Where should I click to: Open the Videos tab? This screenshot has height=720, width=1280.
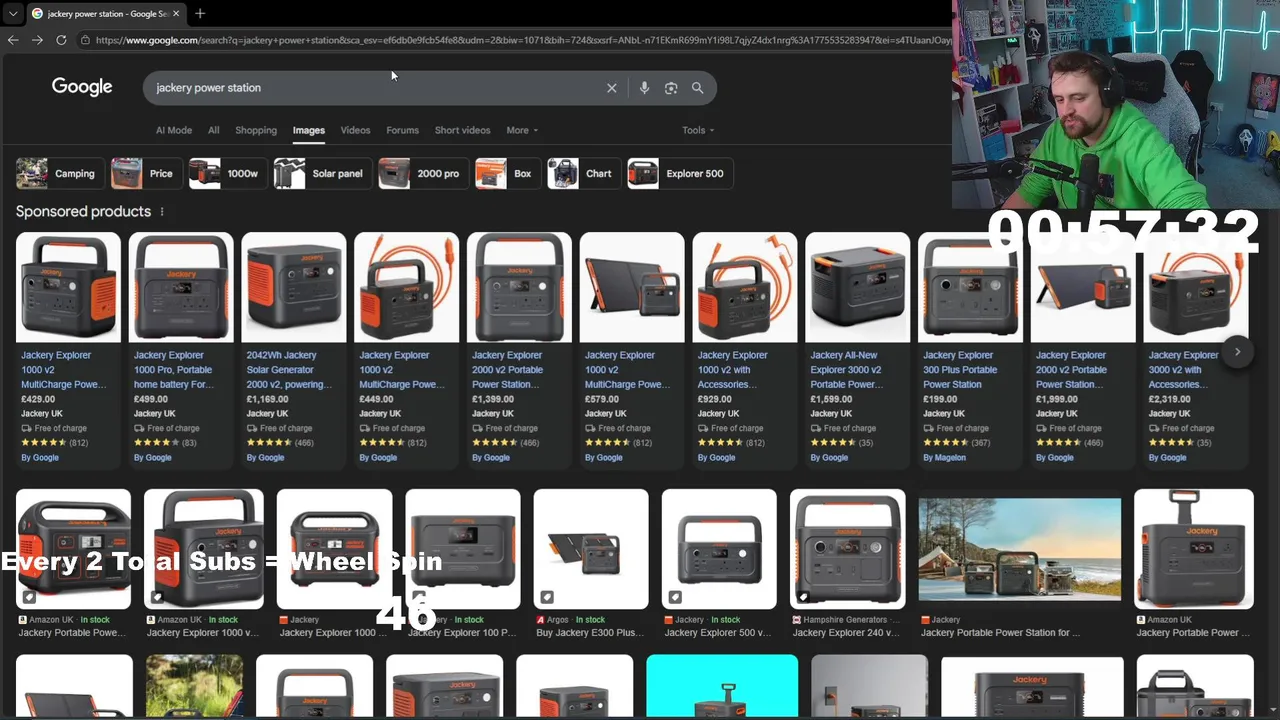(355, 130)
